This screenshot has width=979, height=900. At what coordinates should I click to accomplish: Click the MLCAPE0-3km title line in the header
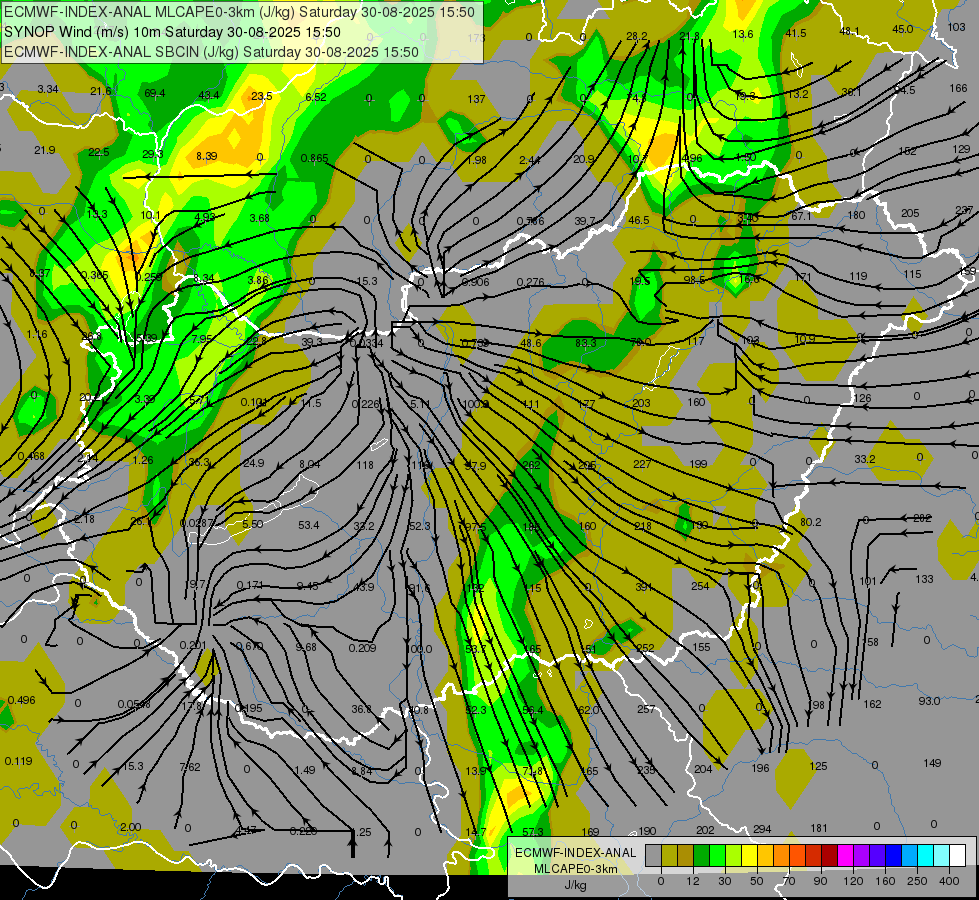[x=239, y=12]
